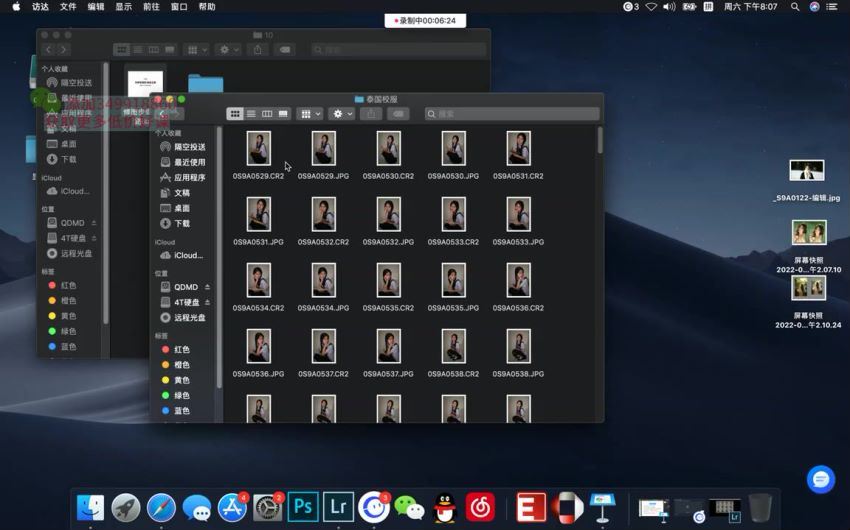Click file name 0S9A0535.JPG
Viewport: 850px width, 530px height.
[453, 308]
